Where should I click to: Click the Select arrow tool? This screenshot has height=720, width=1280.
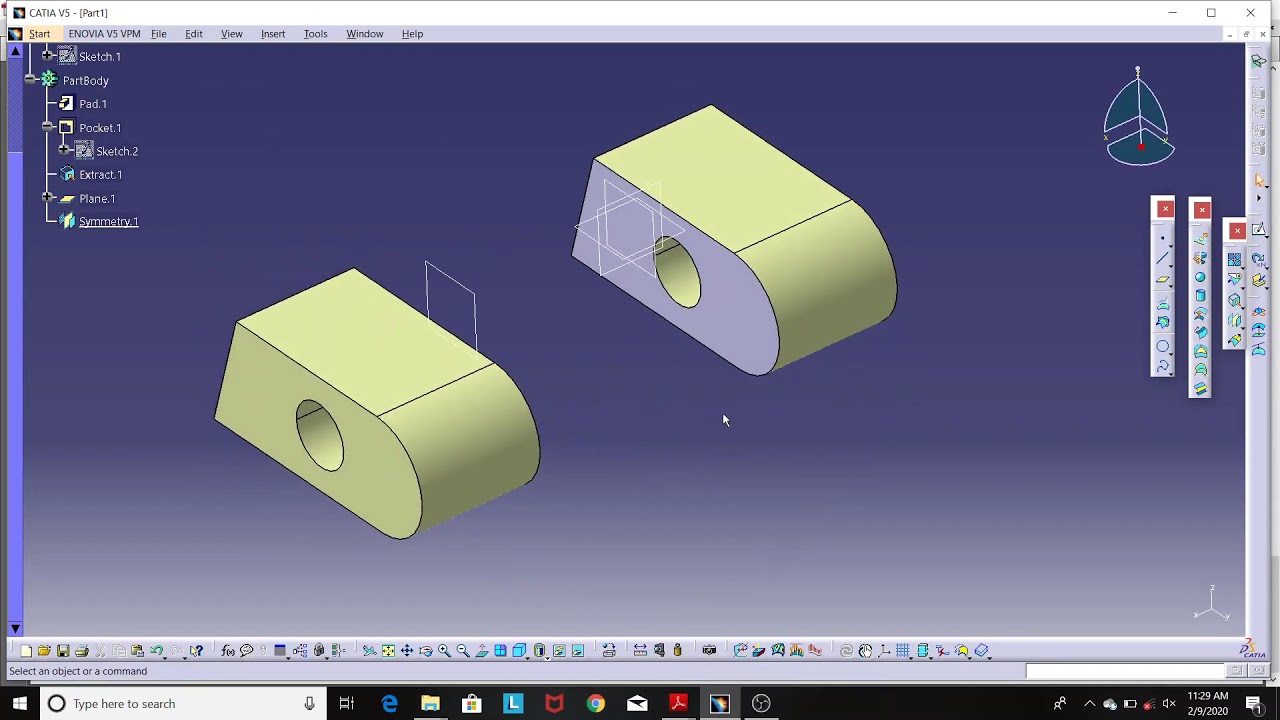click(1259, 180)
